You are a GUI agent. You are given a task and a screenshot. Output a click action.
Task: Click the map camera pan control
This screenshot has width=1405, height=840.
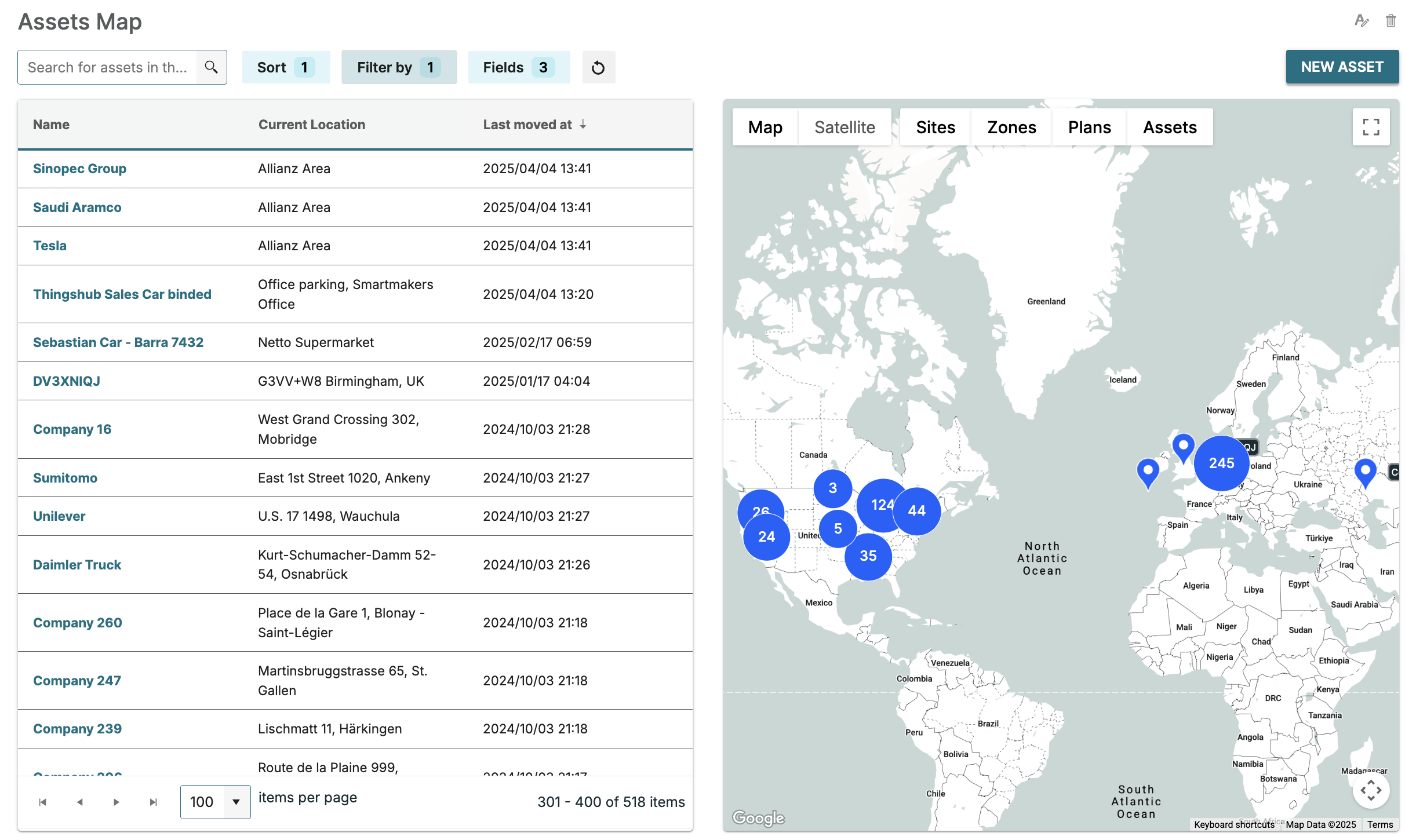1371,790
